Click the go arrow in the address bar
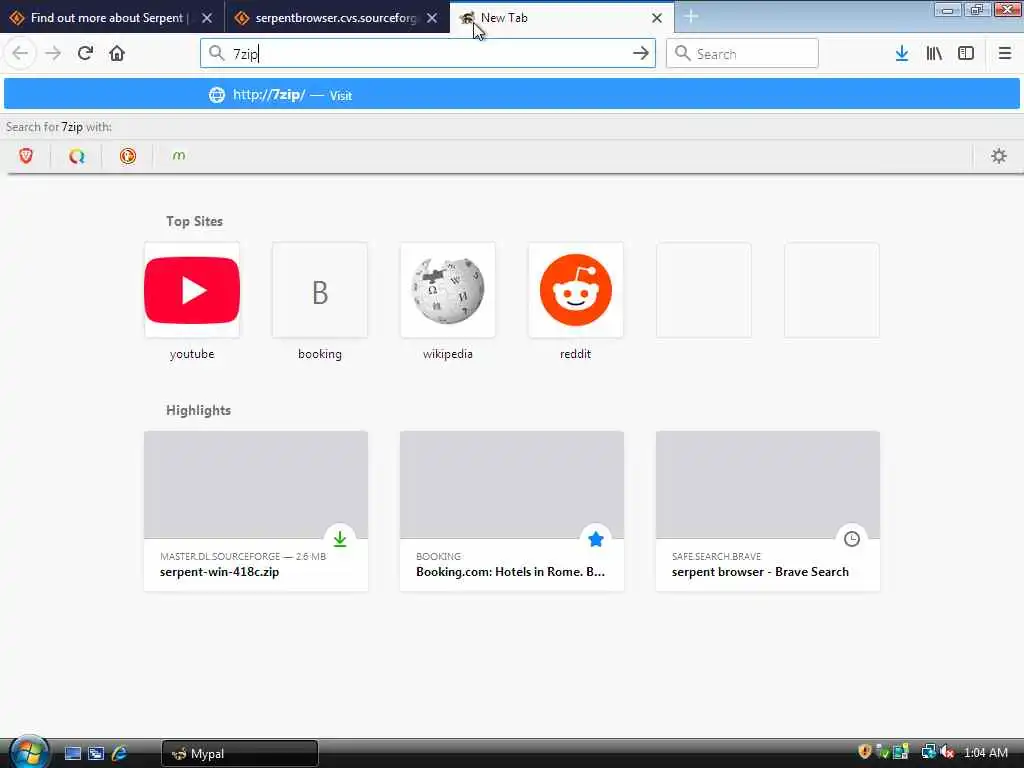 tap(641, 53)
